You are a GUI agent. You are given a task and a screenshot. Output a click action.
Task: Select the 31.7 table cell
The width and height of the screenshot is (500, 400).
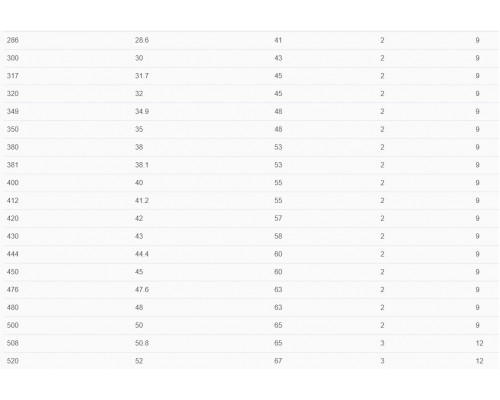point(142,76)
